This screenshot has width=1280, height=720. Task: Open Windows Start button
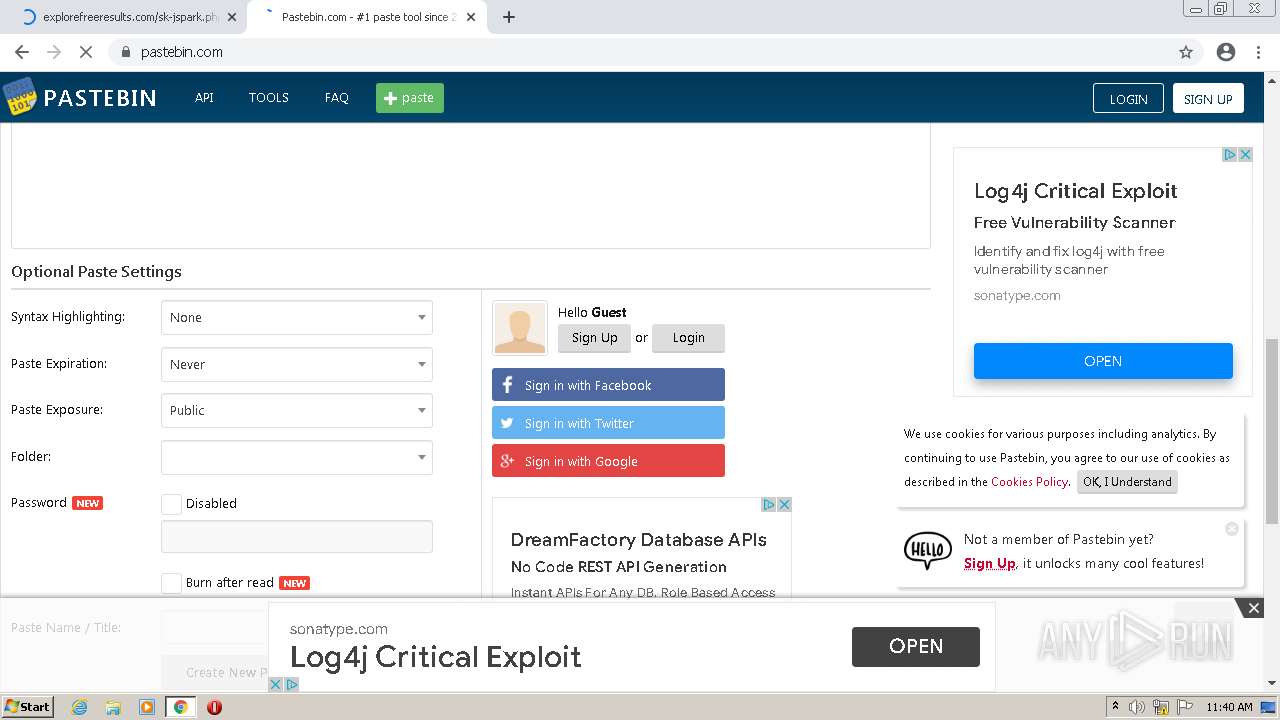tap(28, 707)
